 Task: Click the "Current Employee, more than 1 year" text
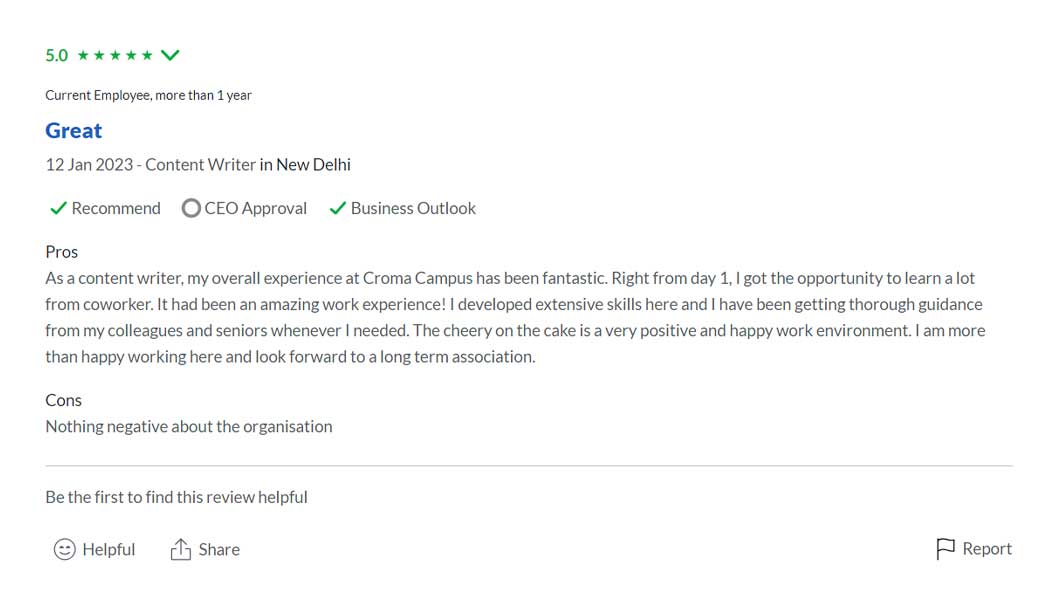[x=148, y=95]
